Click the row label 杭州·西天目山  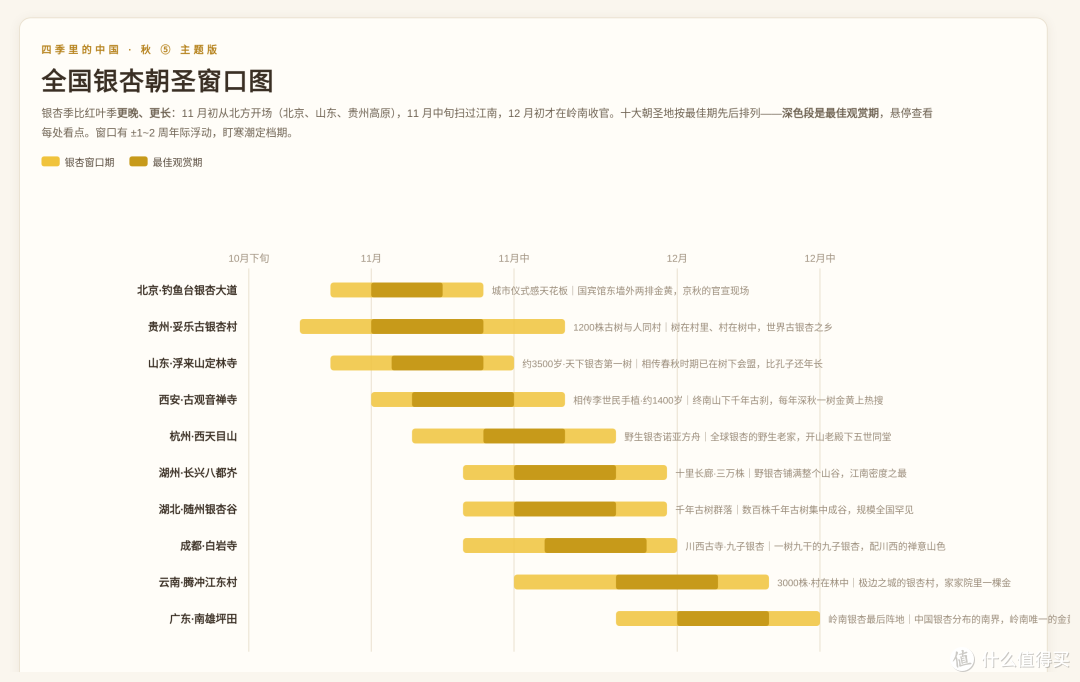click(x=203, y=436)
